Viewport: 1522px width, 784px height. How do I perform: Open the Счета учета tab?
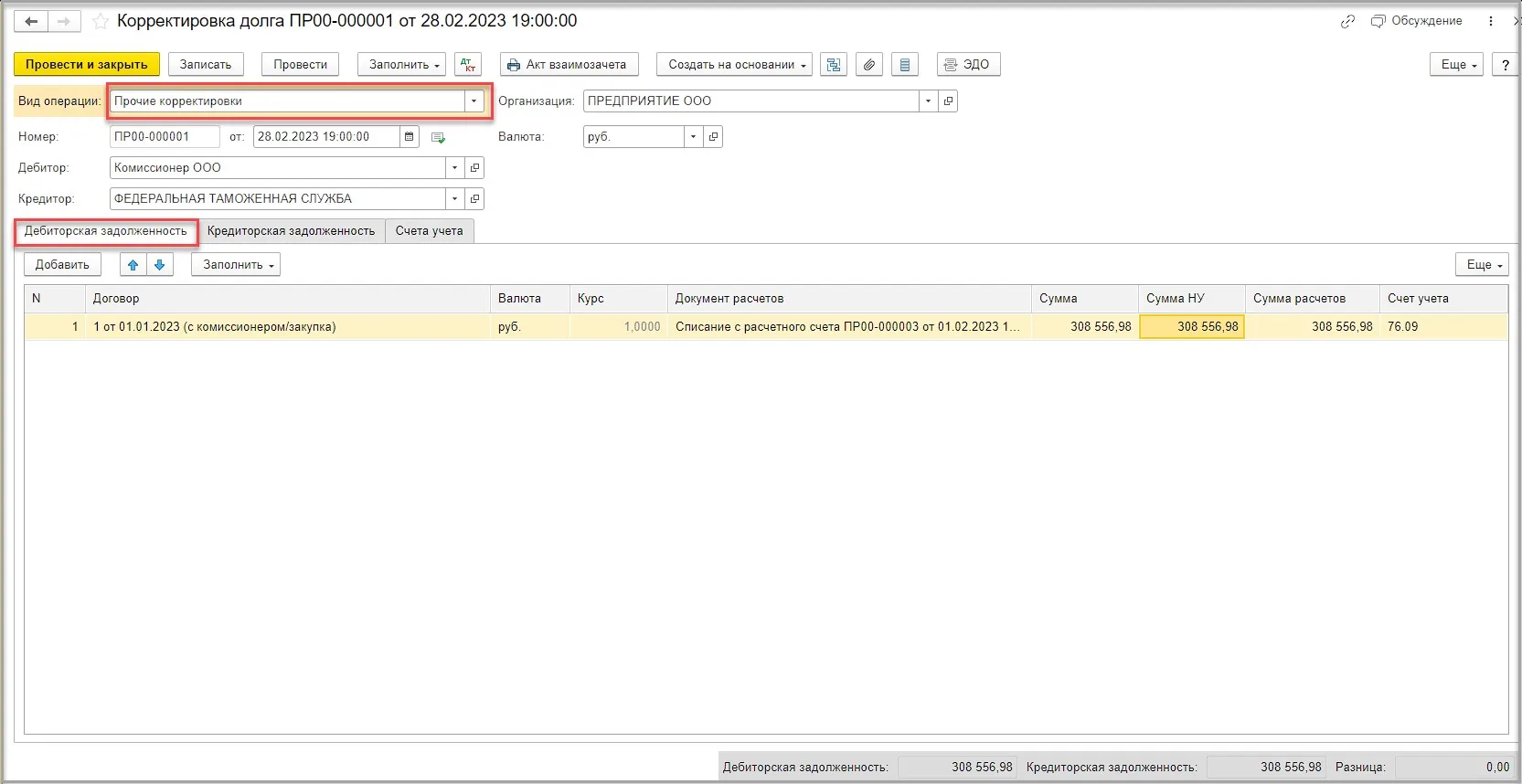[429, 231]
